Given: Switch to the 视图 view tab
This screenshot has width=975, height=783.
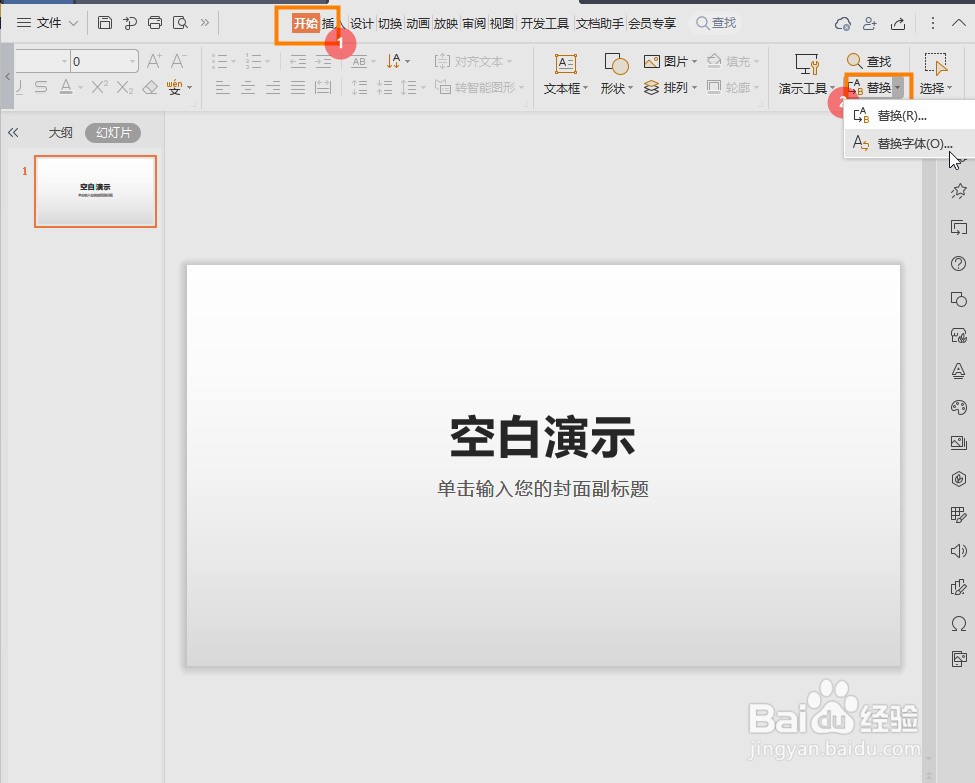Looking at the screenshot, I should click(502, 24).
